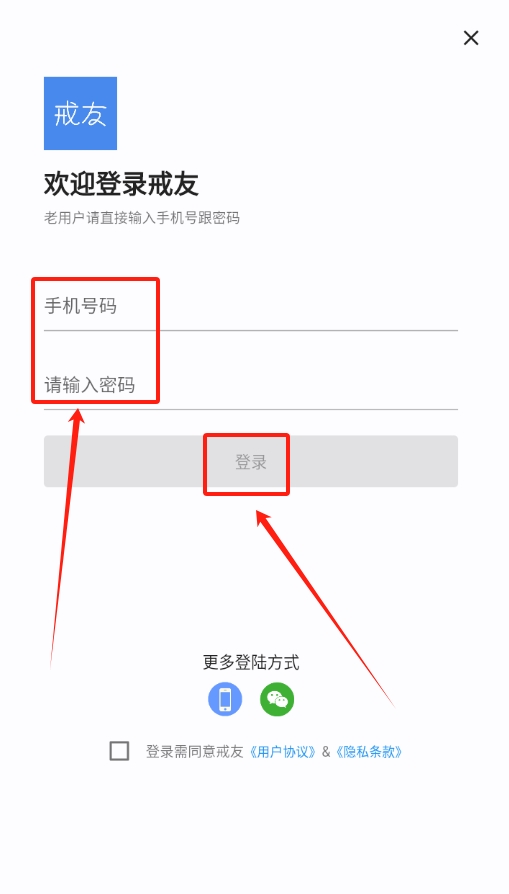Screen dimensions: 509x894
Task: Click the 更多登陆方式 label
Action: point(251,663)
